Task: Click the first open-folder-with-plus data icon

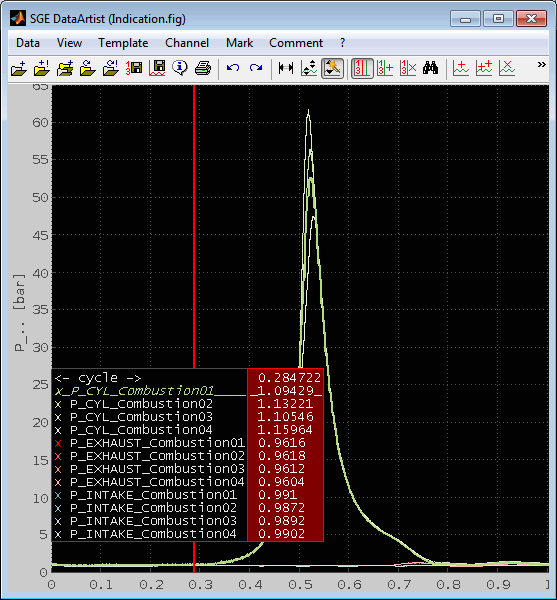Action: point(19,68)
